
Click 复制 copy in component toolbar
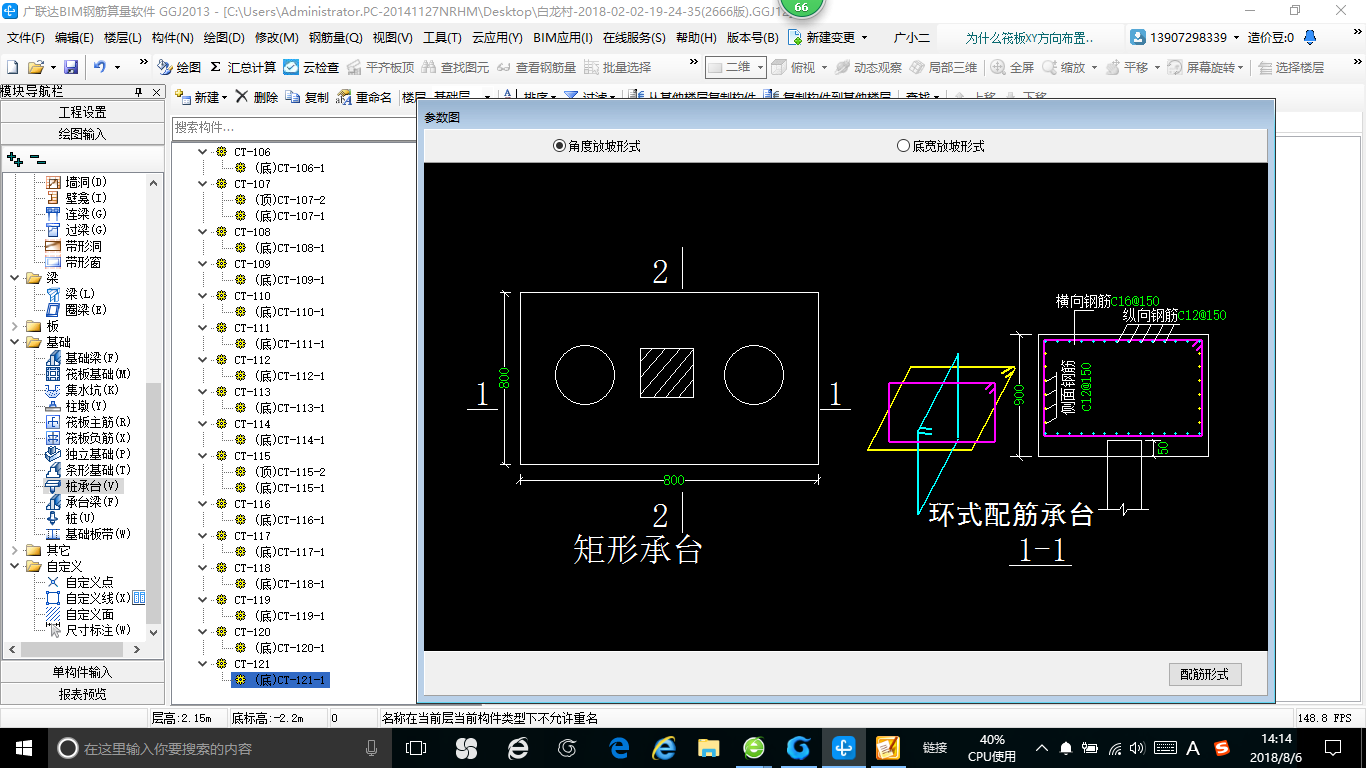pos(307,97)
